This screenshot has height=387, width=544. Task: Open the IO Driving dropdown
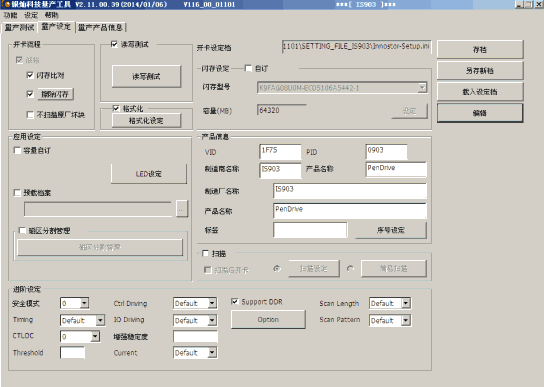(212, 320)
